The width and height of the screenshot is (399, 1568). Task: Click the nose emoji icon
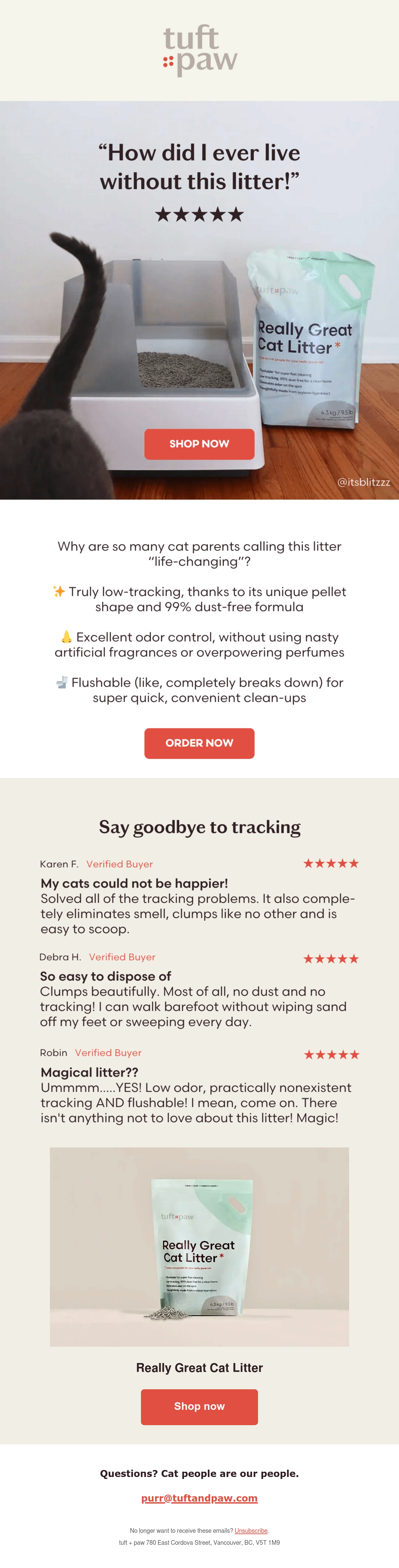pos(66,637)
